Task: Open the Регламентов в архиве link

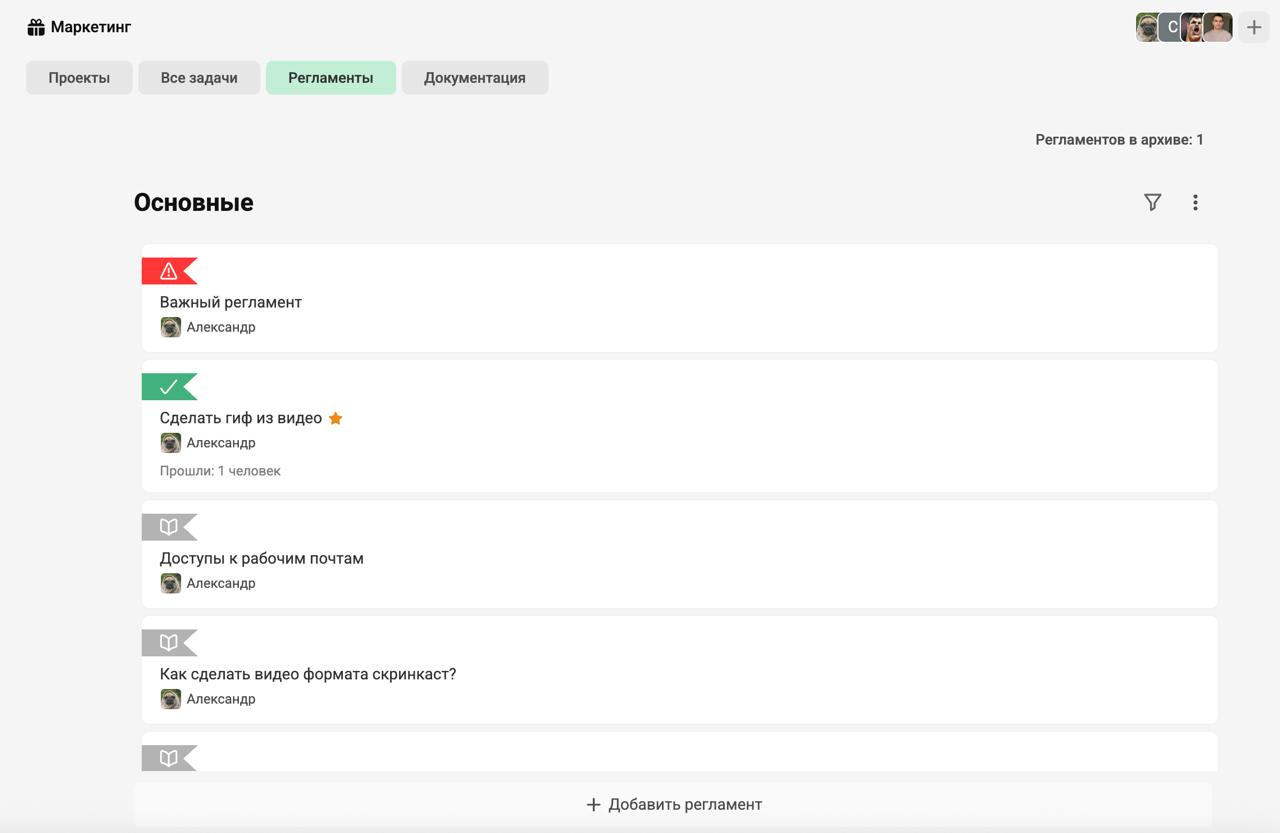Action: [1119, 140]
